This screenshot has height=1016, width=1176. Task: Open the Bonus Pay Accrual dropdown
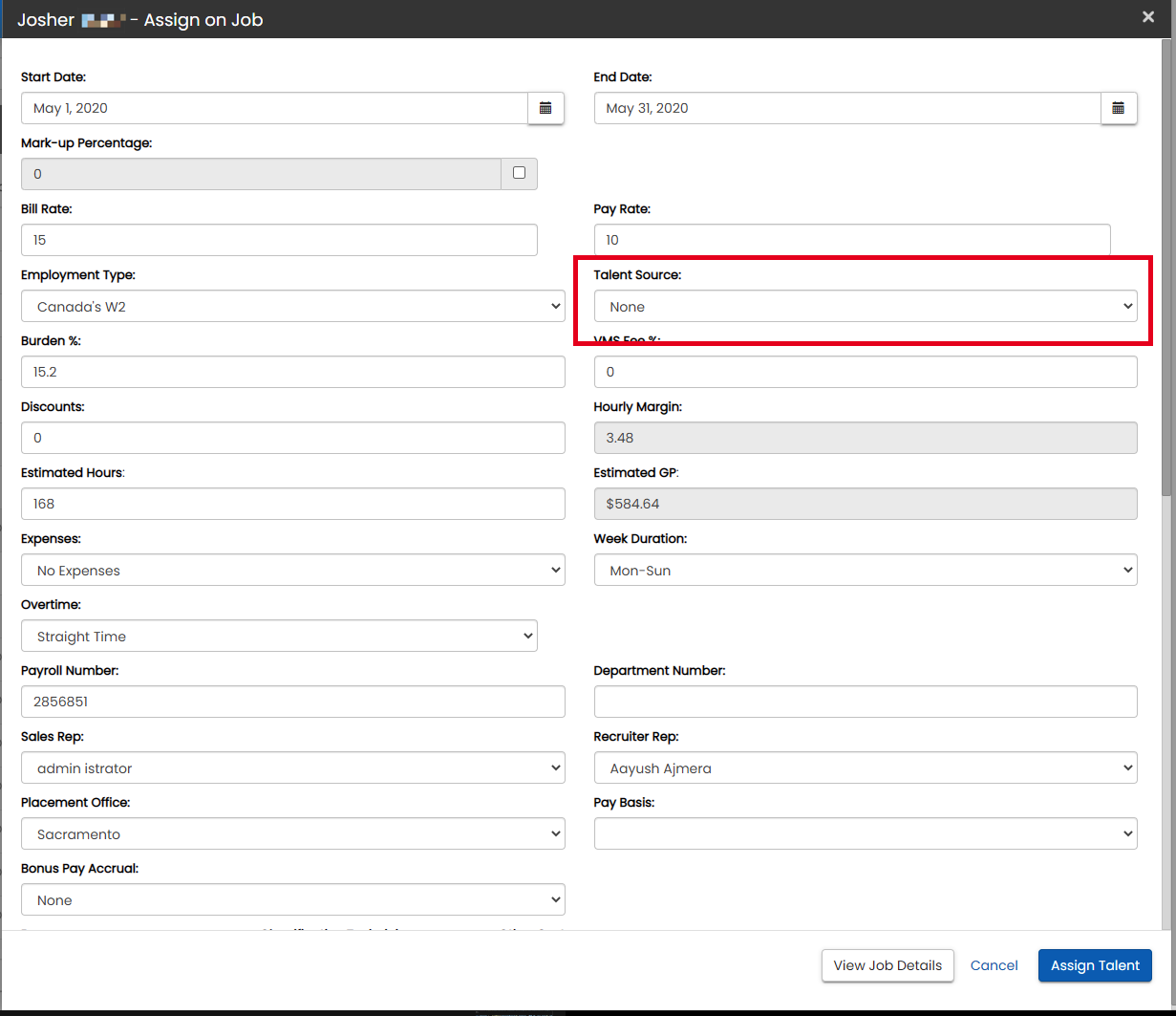tap(292, 900)
